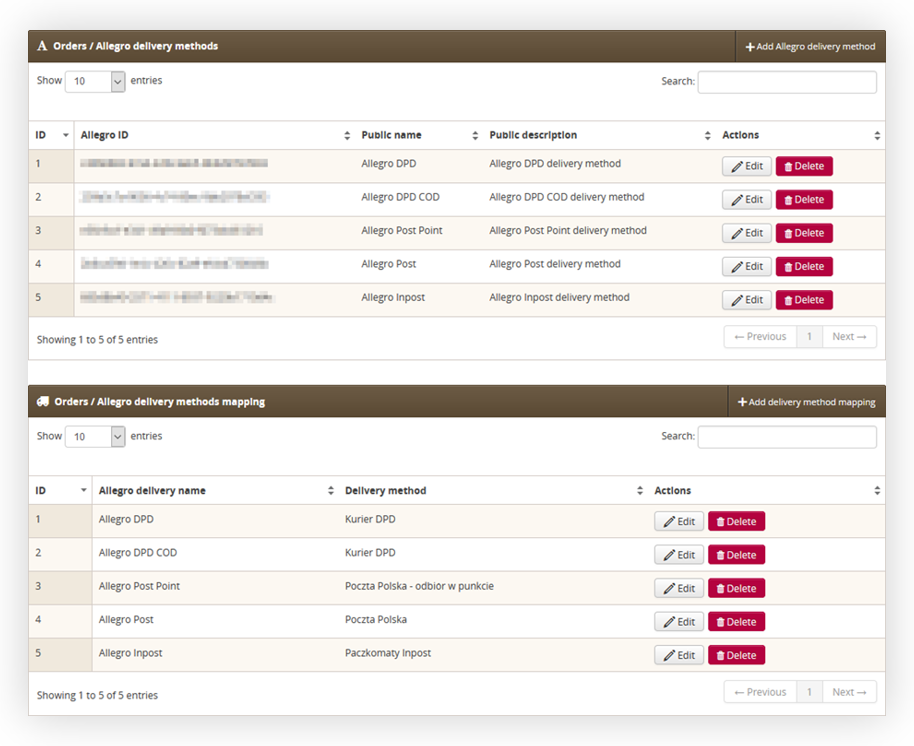Click truck icon in mapping panel header
The width and height of the screenshot is (914, 746).
(43, 402)
